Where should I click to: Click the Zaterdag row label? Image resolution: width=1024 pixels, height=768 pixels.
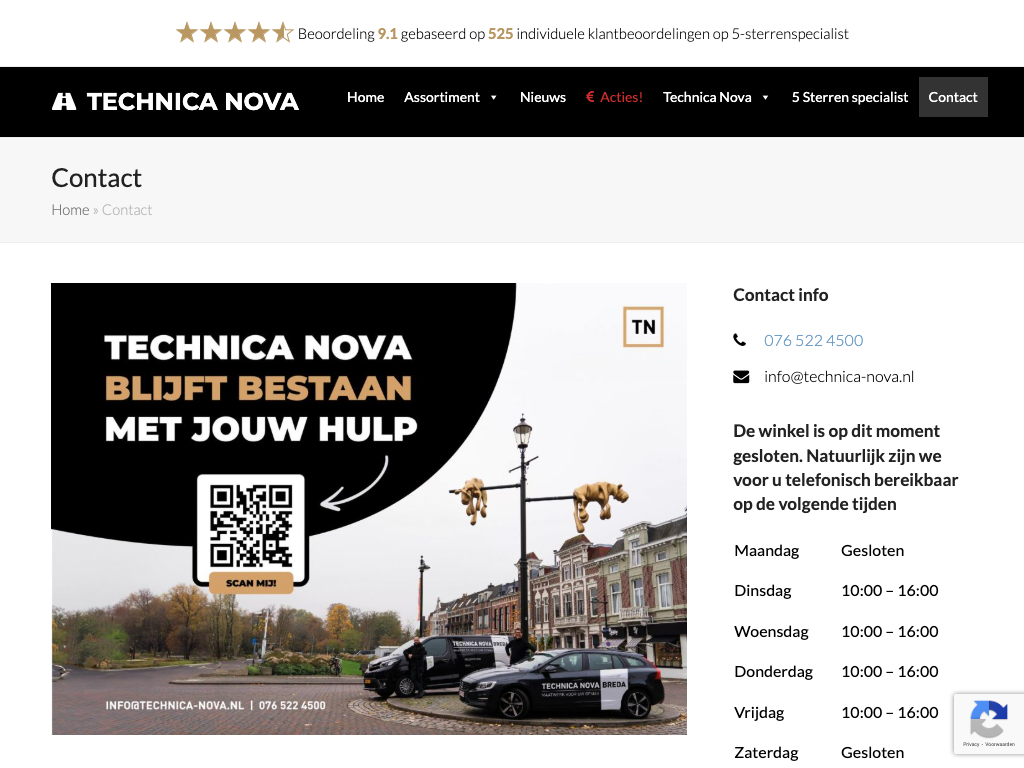pyautogui.click(x=766, y=752)
